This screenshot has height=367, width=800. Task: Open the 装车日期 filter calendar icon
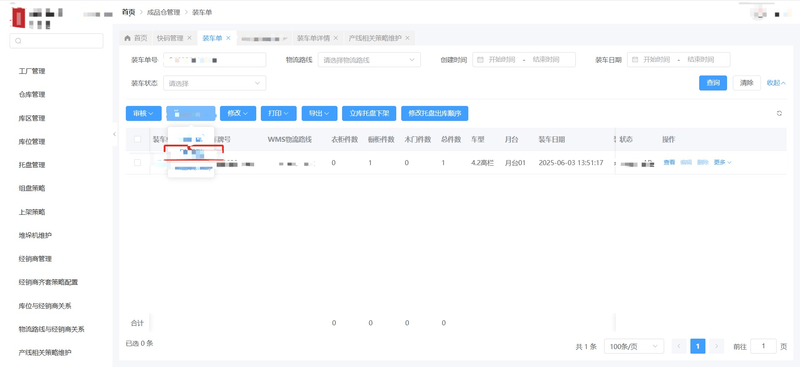click(635, 60)
